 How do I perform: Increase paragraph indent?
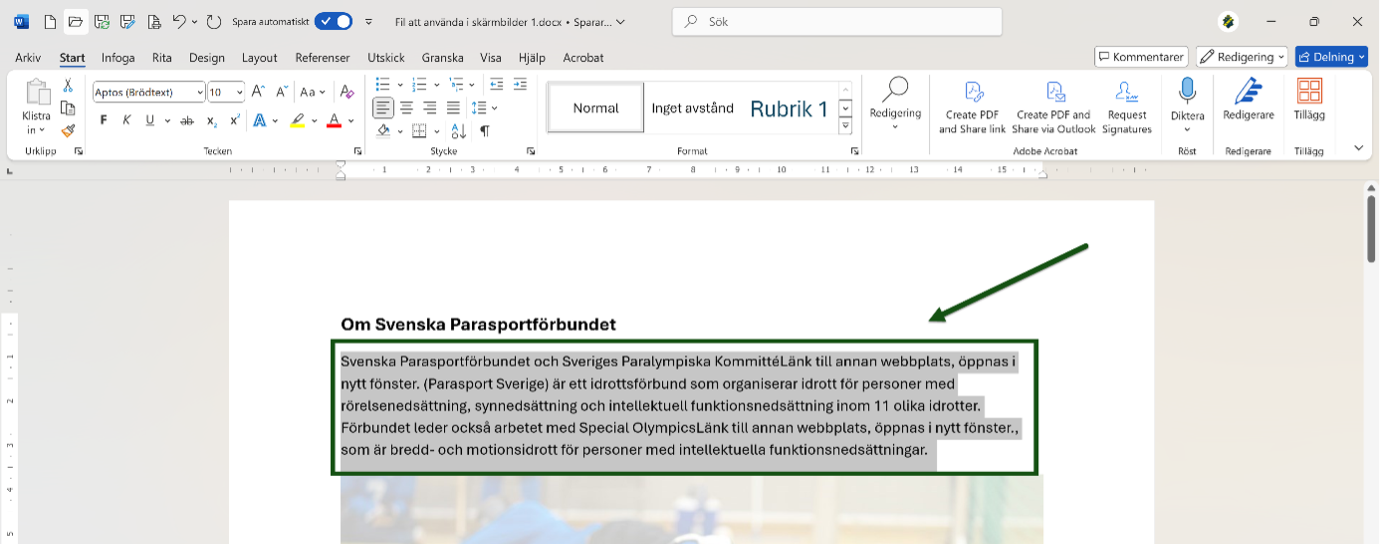(x=520, y=85)
